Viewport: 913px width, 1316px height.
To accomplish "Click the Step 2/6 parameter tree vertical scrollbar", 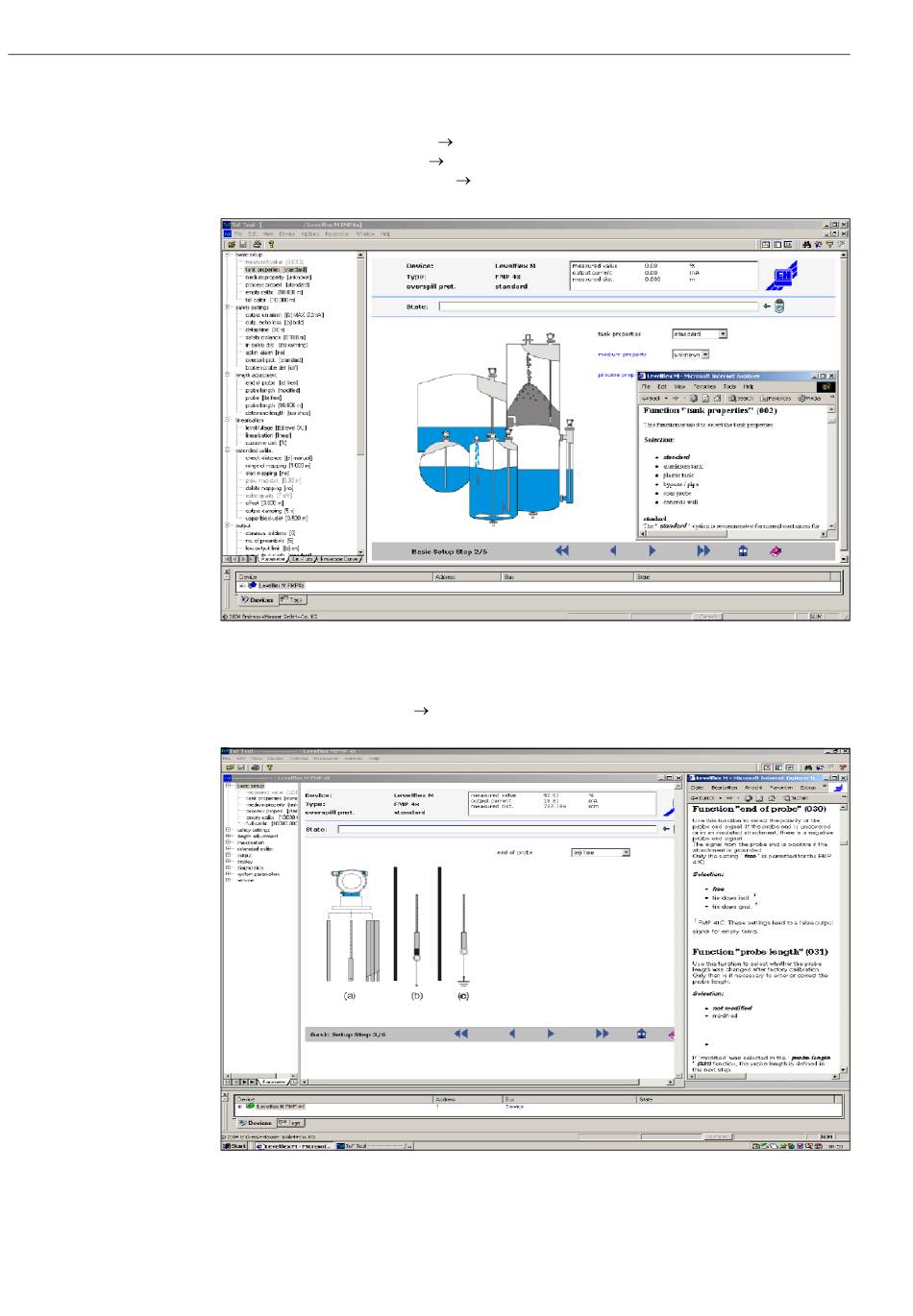I will (361, 403).
